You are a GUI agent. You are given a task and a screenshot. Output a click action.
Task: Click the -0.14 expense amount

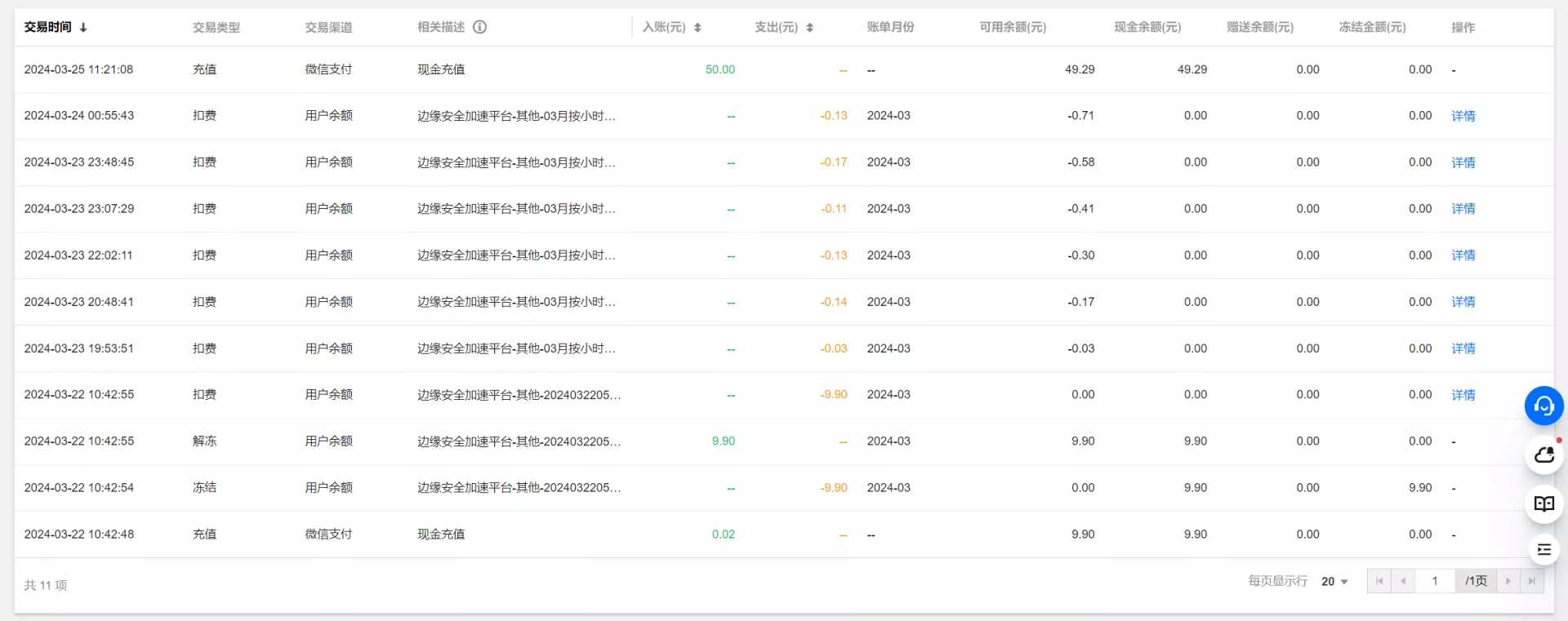tap(834, 302)
